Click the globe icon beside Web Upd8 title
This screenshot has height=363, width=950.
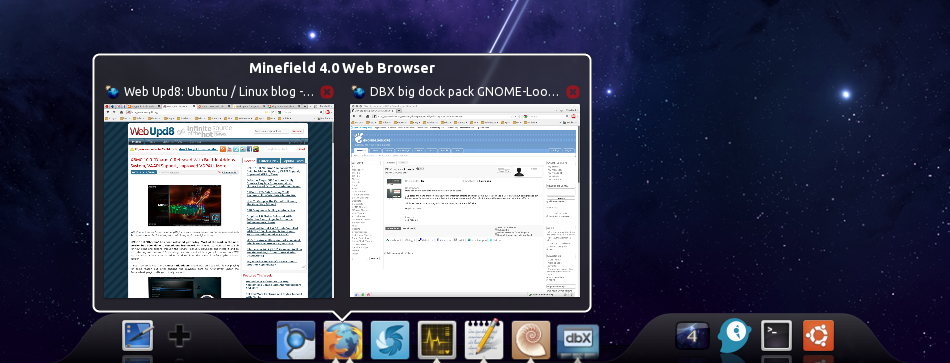coord(112,92)
